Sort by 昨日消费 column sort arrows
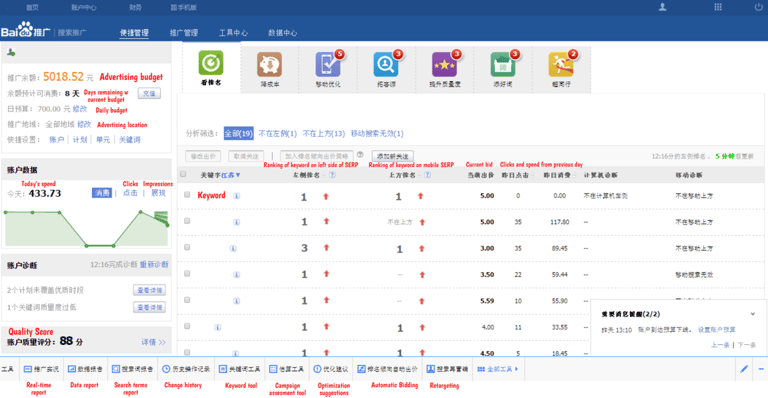768x398 pixels. pos(576,175)
